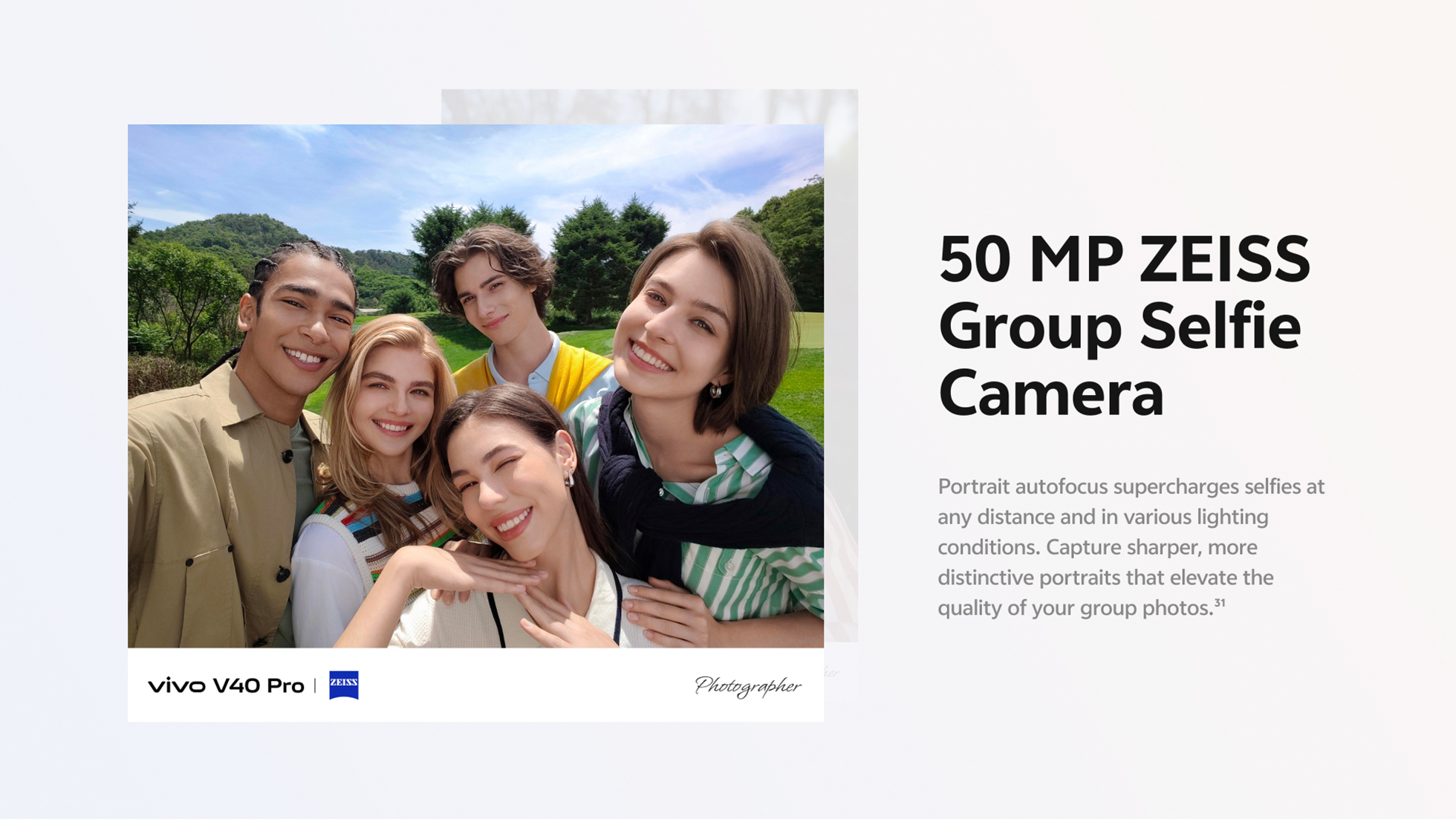
Task: Open footnote 31 superscript reference
Action: (1220, 603)
